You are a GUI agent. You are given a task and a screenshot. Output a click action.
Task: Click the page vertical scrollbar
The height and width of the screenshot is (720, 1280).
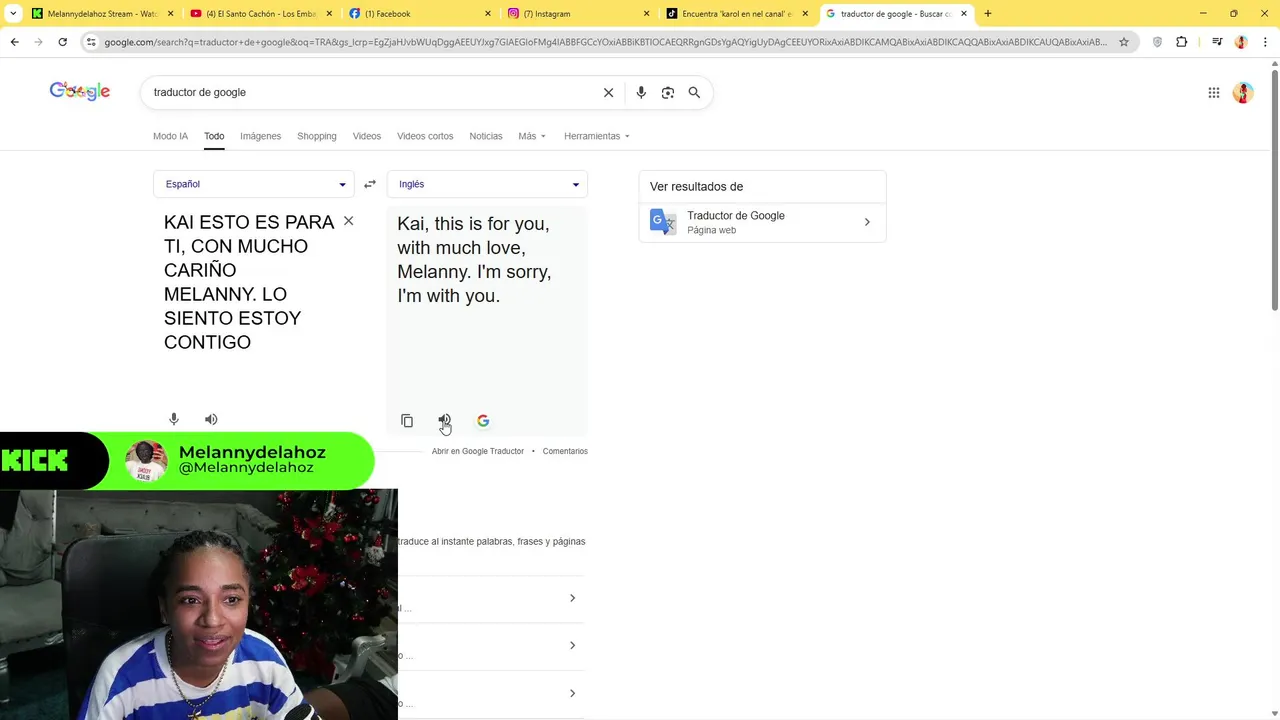click(x=1274, y=190)
